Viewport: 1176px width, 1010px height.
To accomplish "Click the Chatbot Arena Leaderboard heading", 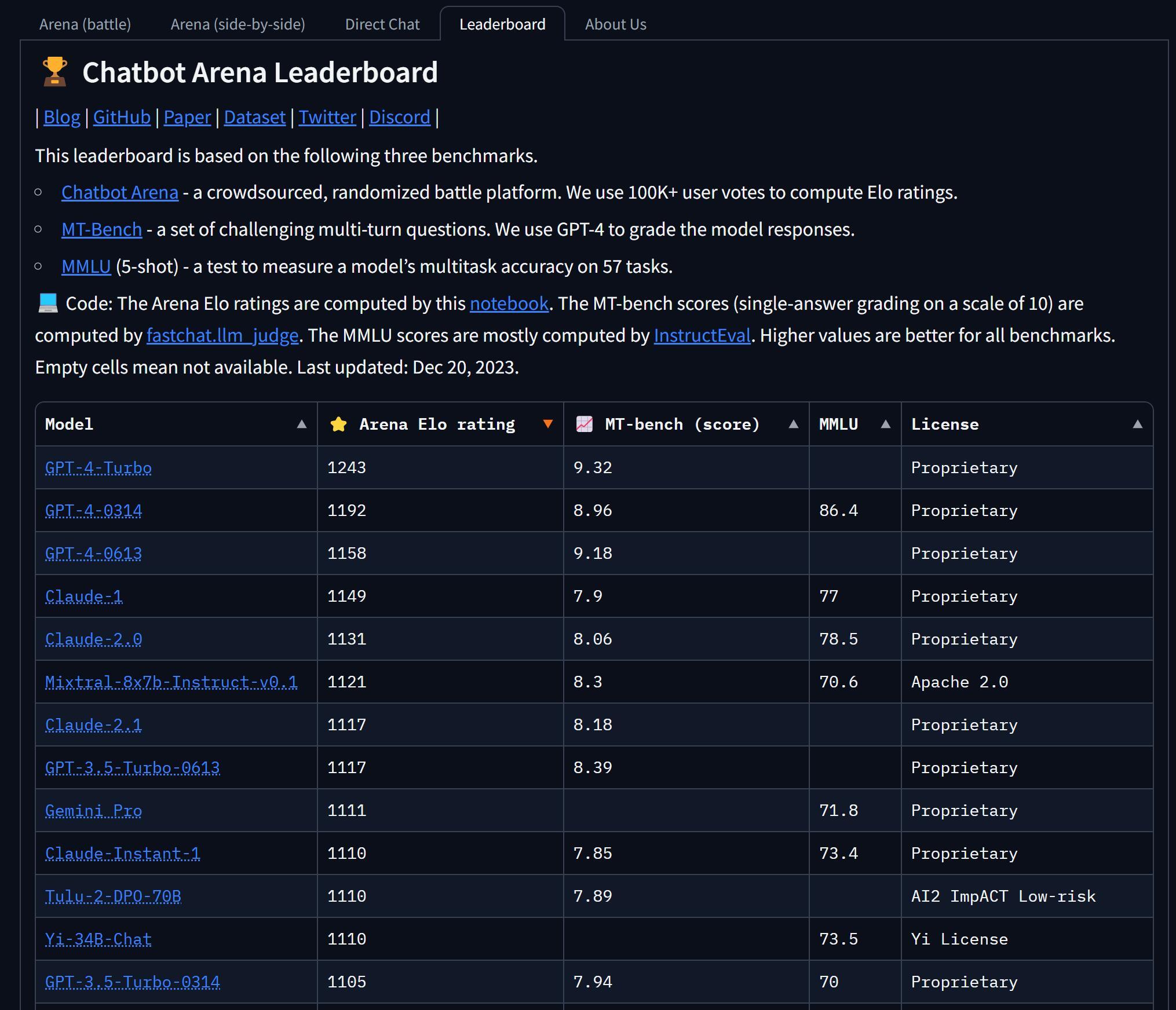I will 260,72.
